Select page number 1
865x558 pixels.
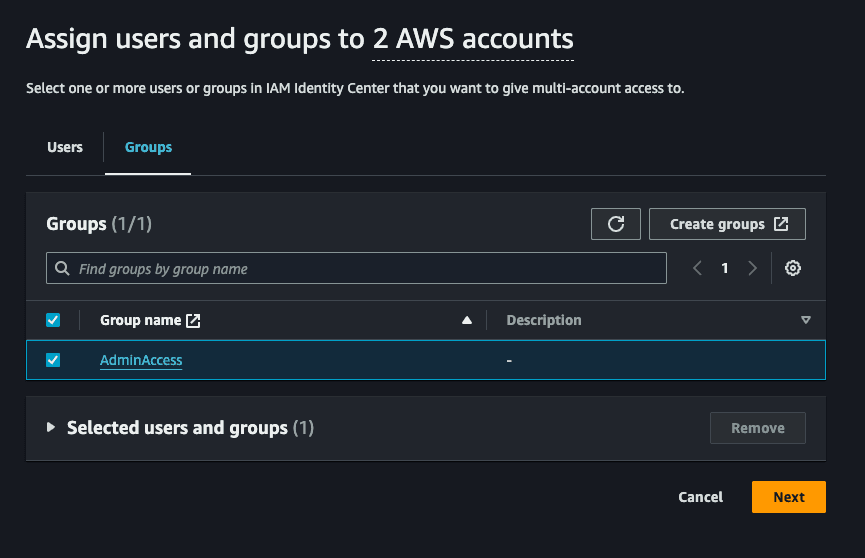coord(725,268)
